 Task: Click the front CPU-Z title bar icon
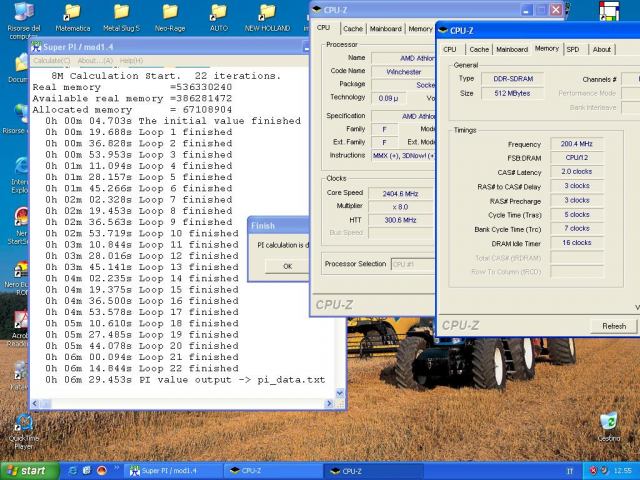point(442,31)
